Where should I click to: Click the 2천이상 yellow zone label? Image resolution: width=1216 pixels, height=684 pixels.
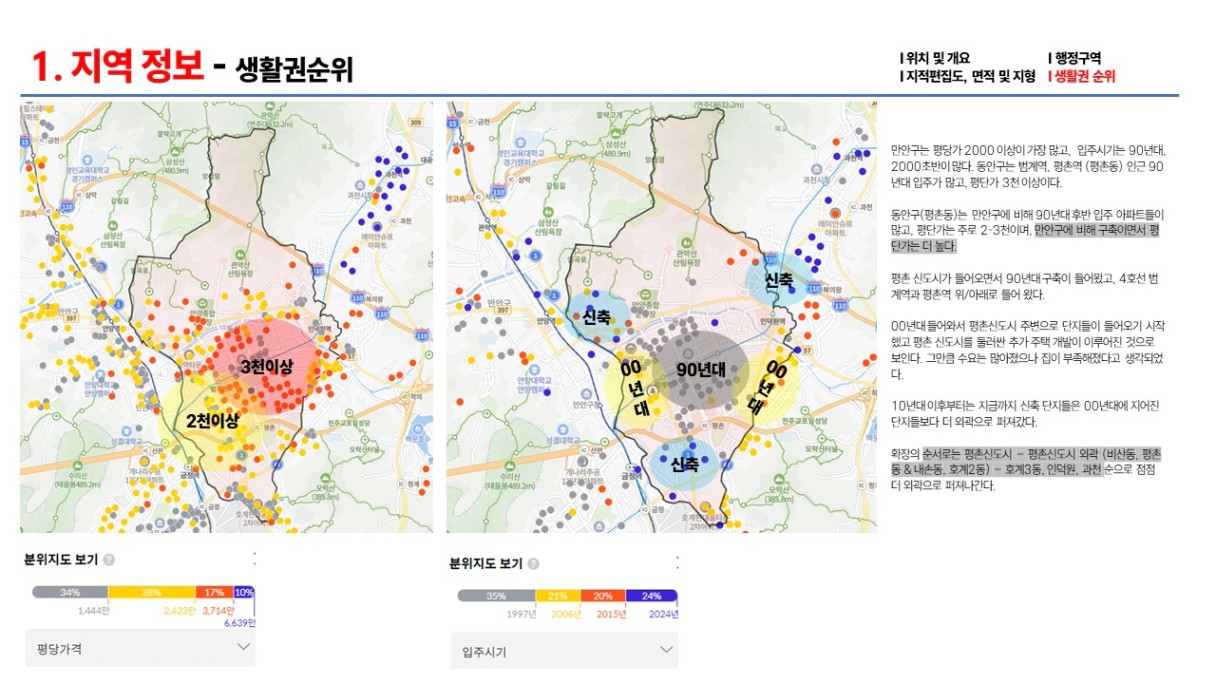pos(212,419)
